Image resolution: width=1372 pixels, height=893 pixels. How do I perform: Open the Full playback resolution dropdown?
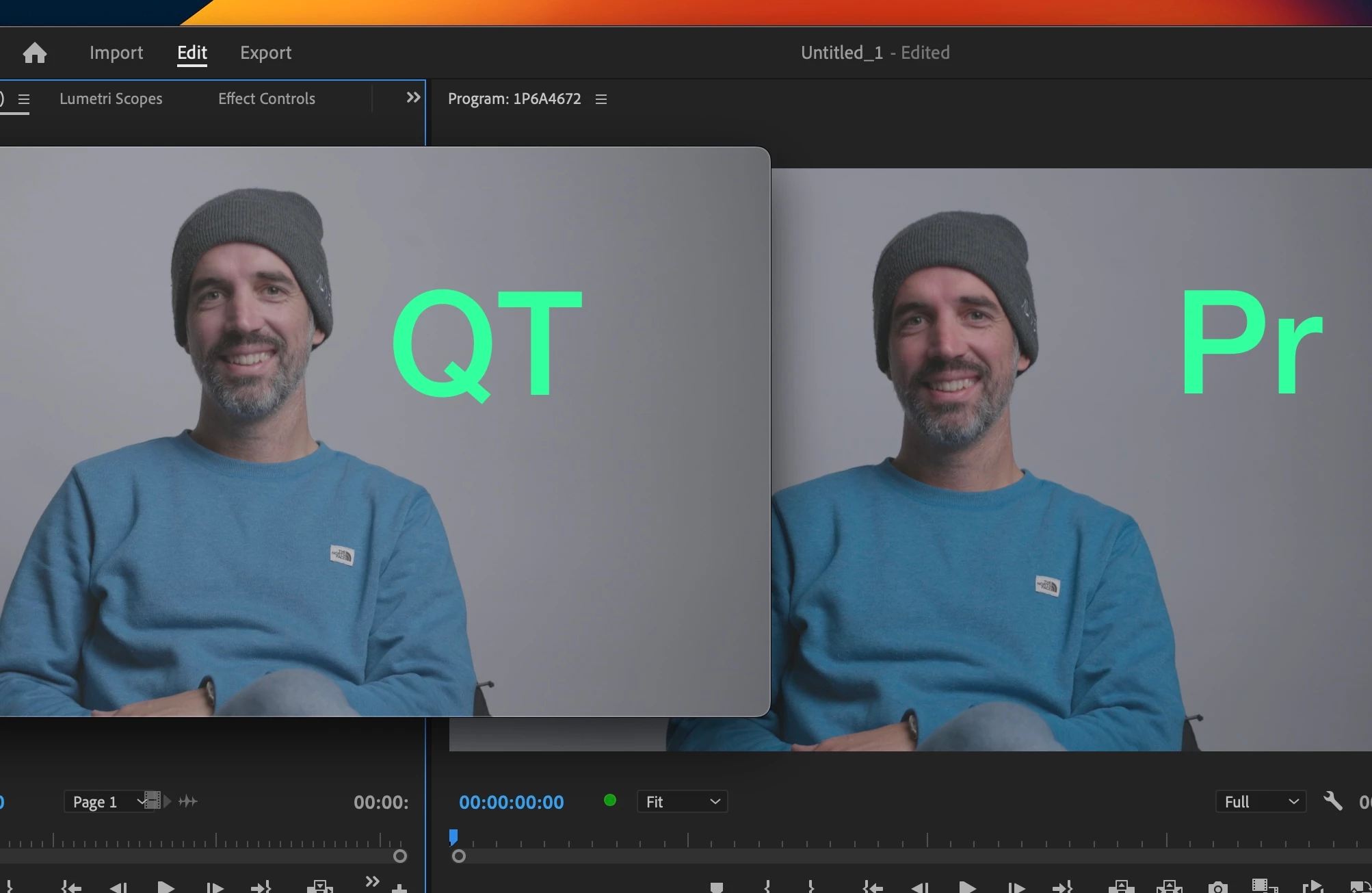coord(1261,801)
